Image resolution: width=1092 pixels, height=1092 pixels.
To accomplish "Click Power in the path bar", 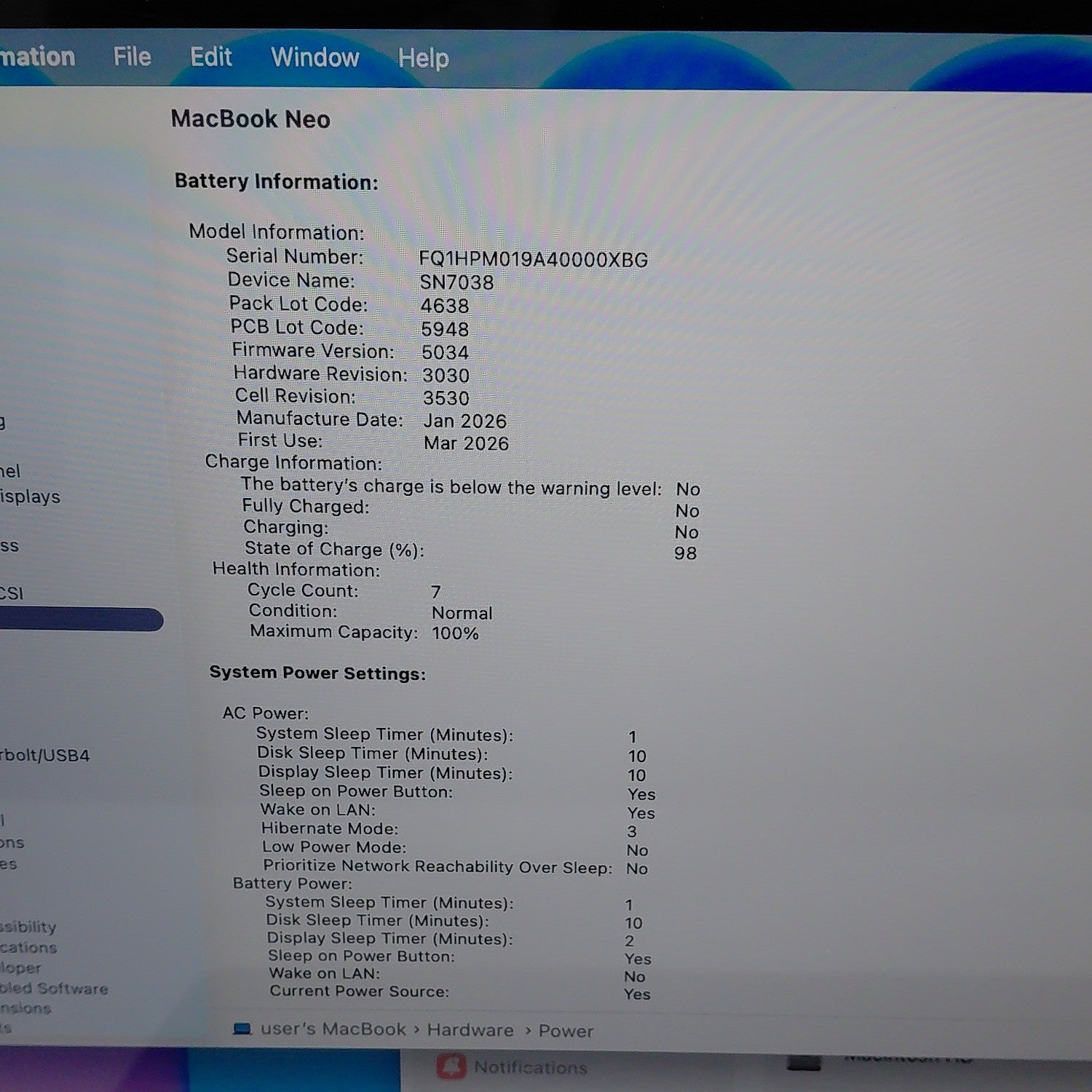I will tap(566, 1031).
